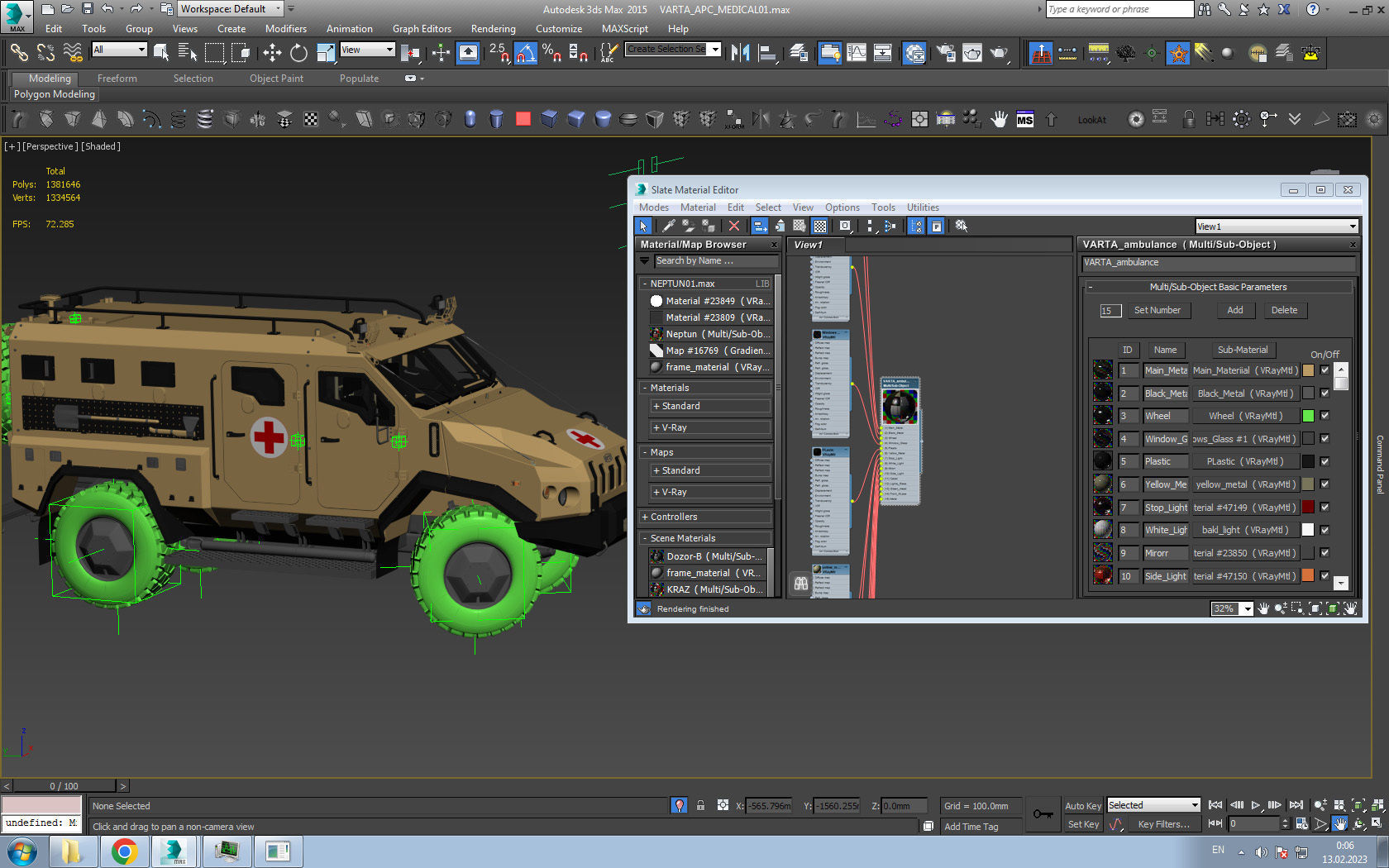1389x868 pixels.
Task: Click the Auto Key button
Action: pos(1083,806)
